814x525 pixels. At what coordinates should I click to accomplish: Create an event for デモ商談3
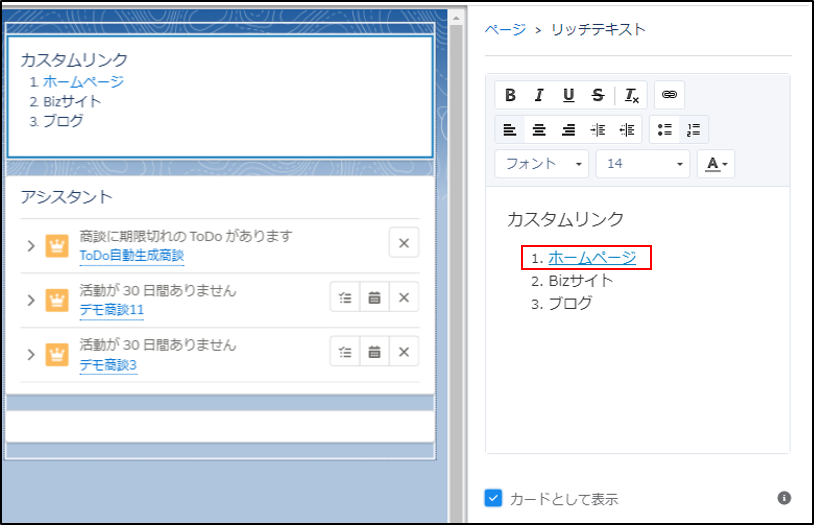click(374, 352)
